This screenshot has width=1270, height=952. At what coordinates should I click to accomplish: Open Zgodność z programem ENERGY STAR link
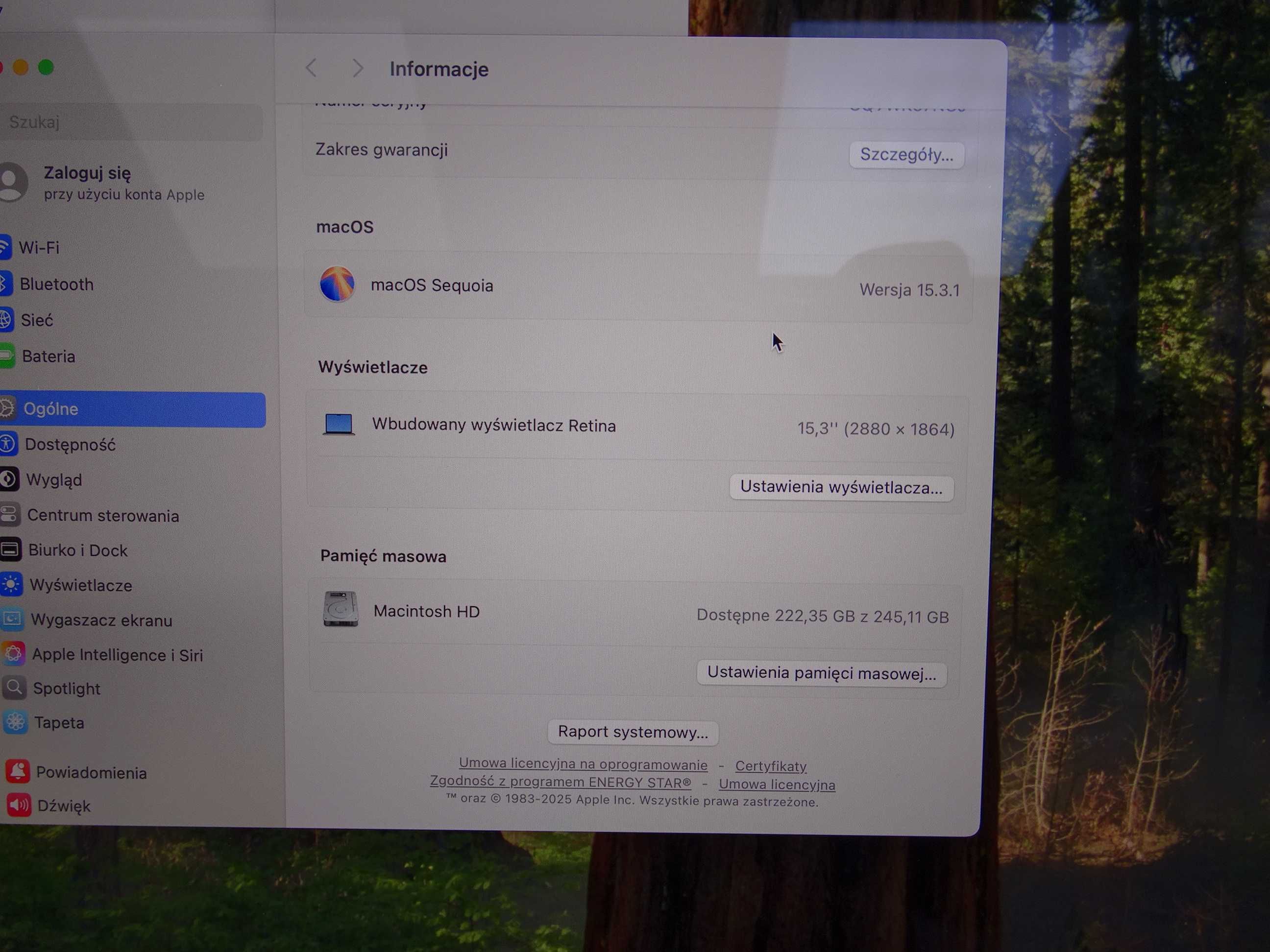(x=561, y=782)
